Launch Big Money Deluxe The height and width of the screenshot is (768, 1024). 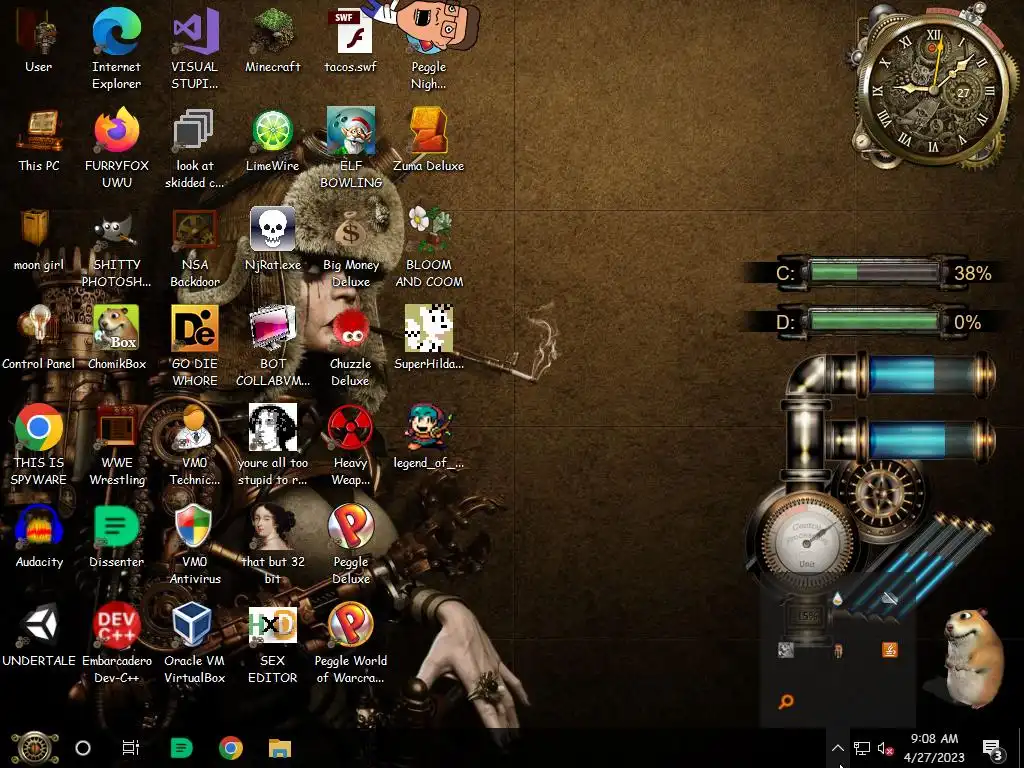tap(351, 248)
